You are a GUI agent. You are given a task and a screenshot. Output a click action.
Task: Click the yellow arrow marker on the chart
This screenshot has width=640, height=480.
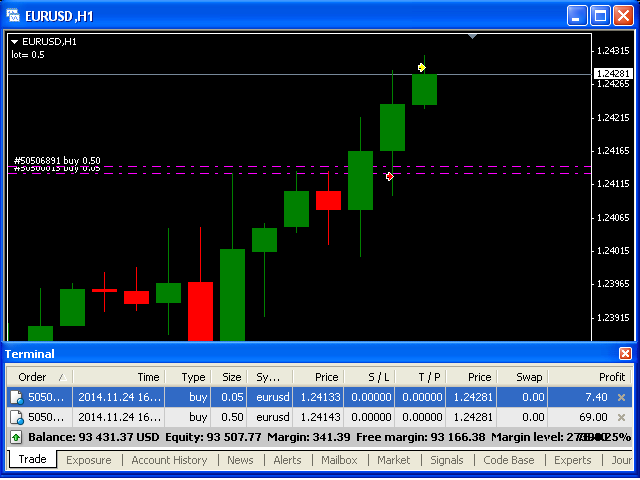(422, 68)
